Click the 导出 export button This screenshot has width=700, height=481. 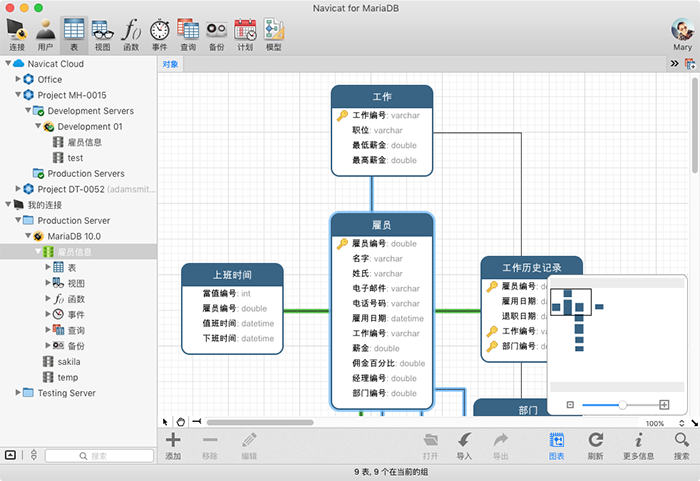(x=501, y=446)
